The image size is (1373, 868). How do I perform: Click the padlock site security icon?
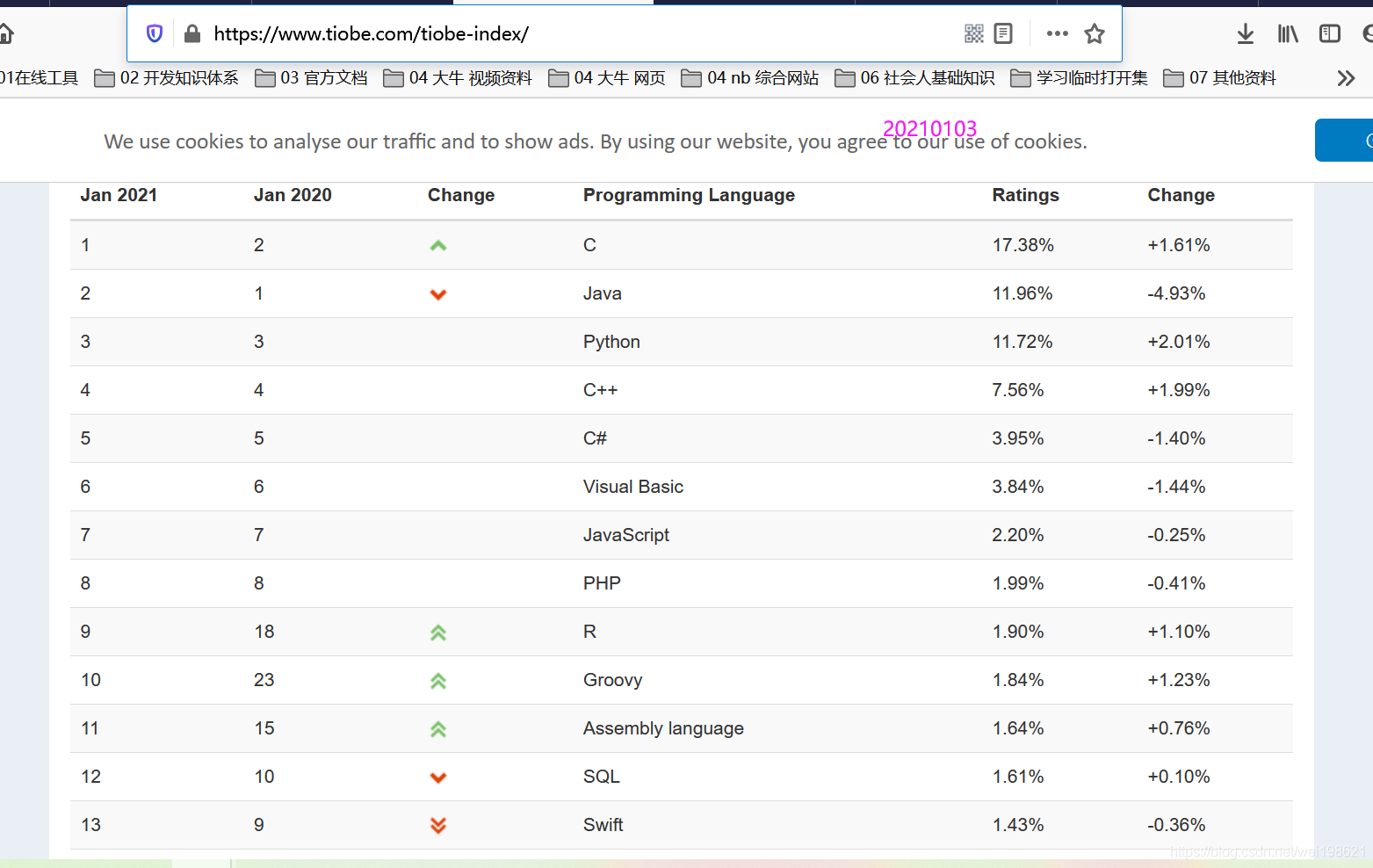coord(192,33)
